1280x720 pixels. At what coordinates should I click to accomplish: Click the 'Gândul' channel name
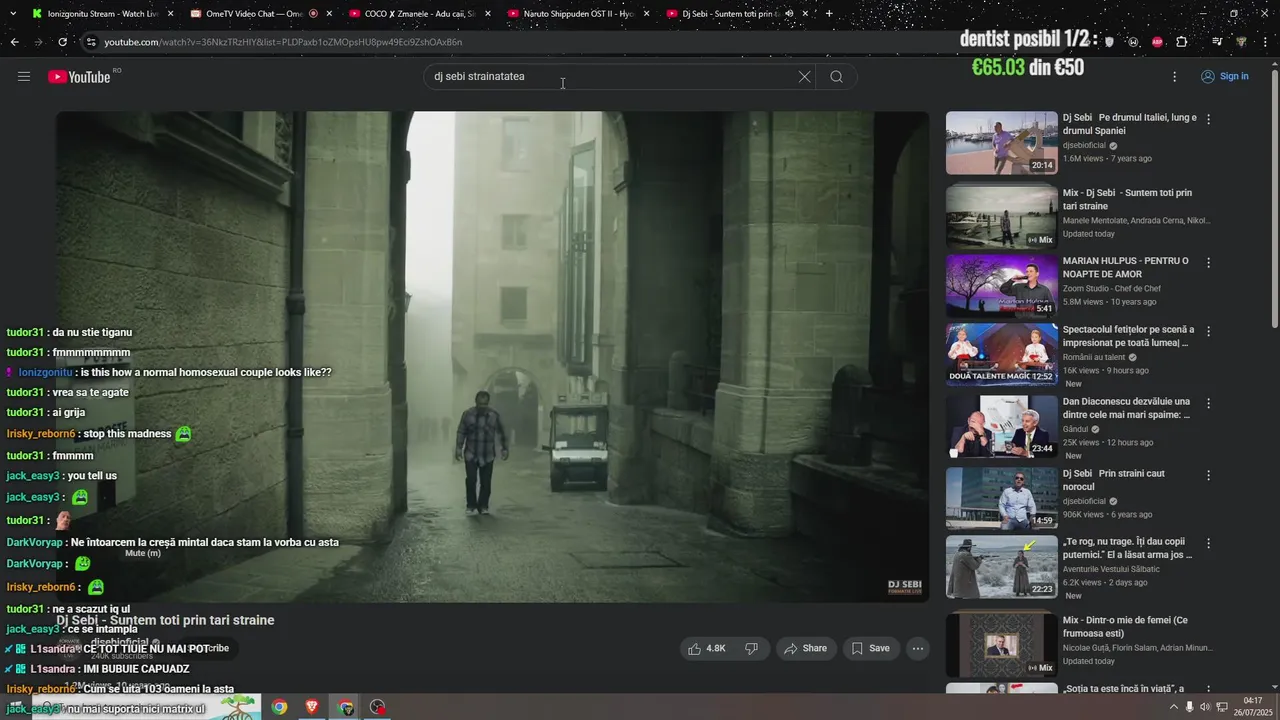[x=1075, y=429]
